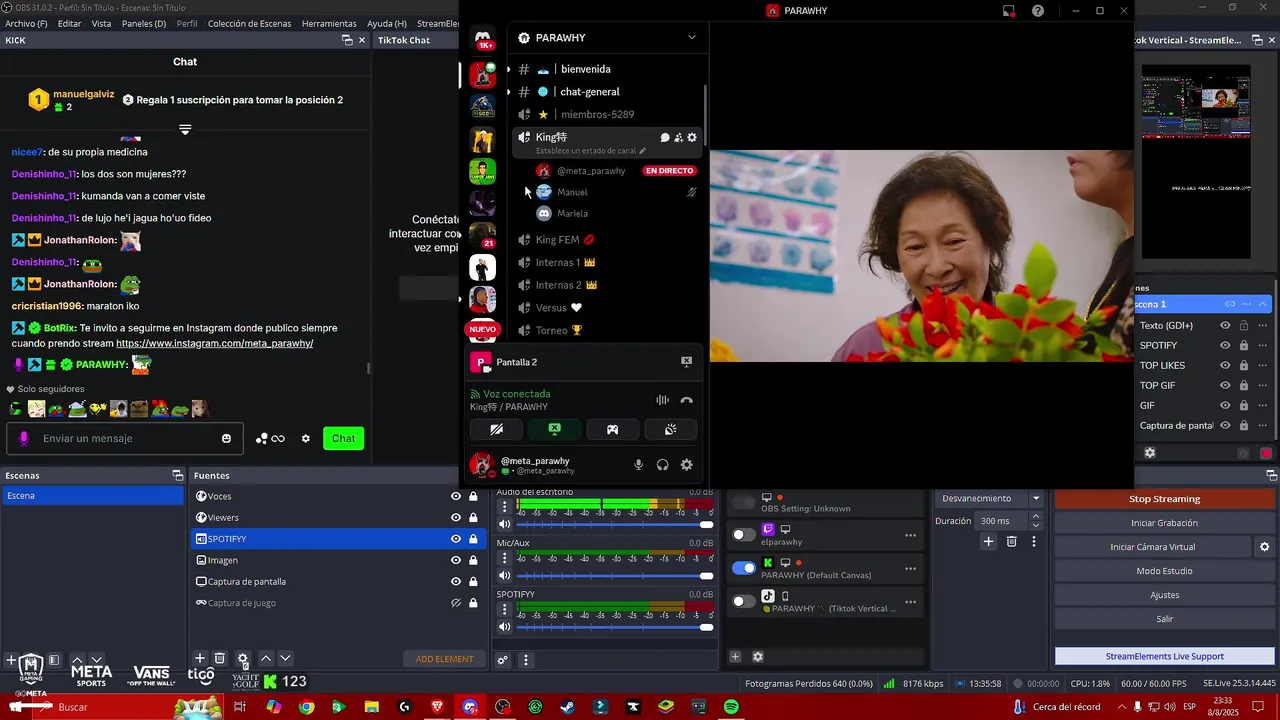The width and height of the screenshot is (1280, 720).
Task: Mute Discord microphone
Action: tap(638, 465)
